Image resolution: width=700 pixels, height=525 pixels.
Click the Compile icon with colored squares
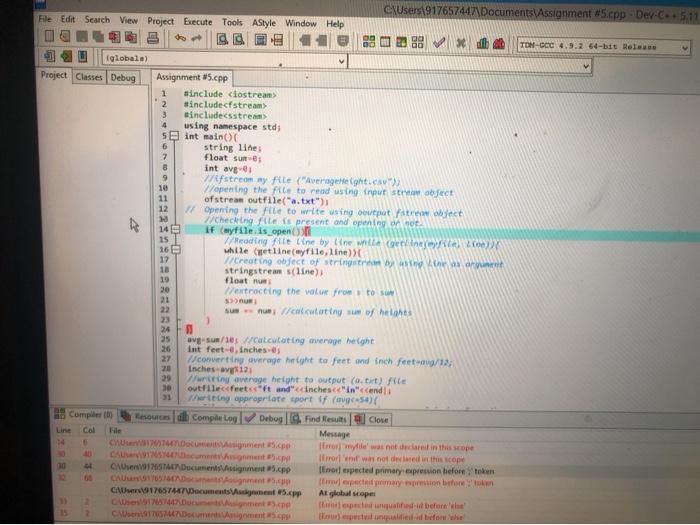click(x=369, y=42)
